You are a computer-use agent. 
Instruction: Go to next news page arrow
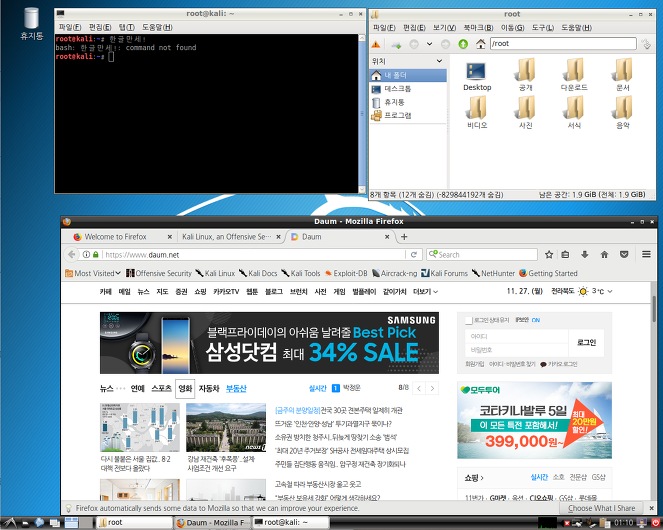(432, 388)
